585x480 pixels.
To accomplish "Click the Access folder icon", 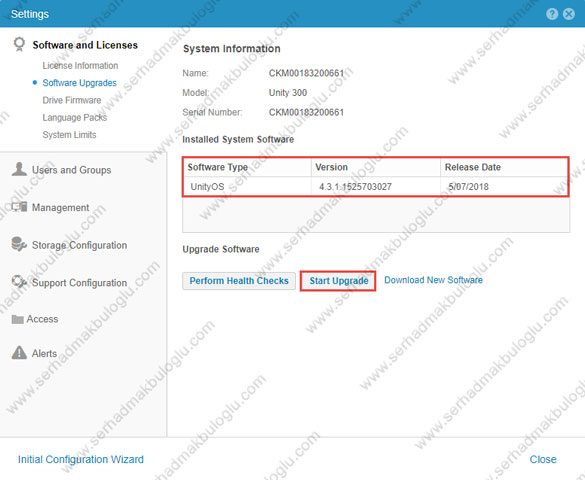I will [18, 319].
